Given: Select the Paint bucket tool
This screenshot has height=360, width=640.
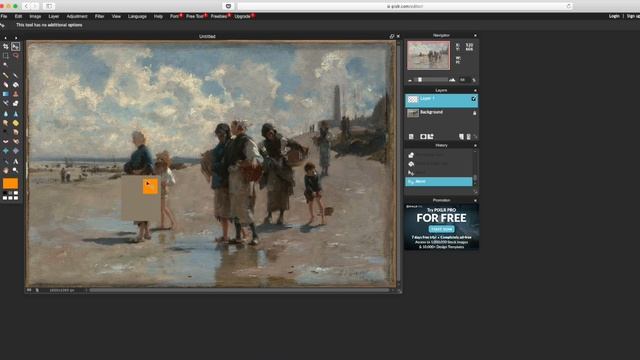Looking at the screenshot, I should 16,85.
